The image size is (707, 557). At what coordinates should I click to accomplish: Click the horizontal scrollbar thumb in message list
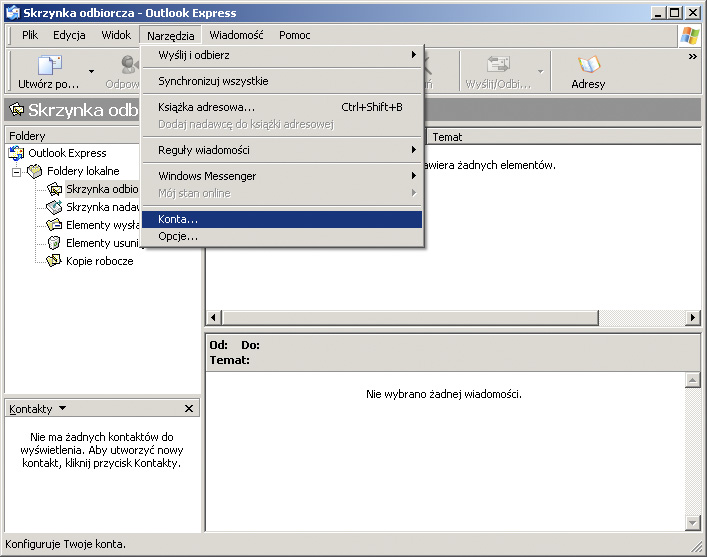410,318
